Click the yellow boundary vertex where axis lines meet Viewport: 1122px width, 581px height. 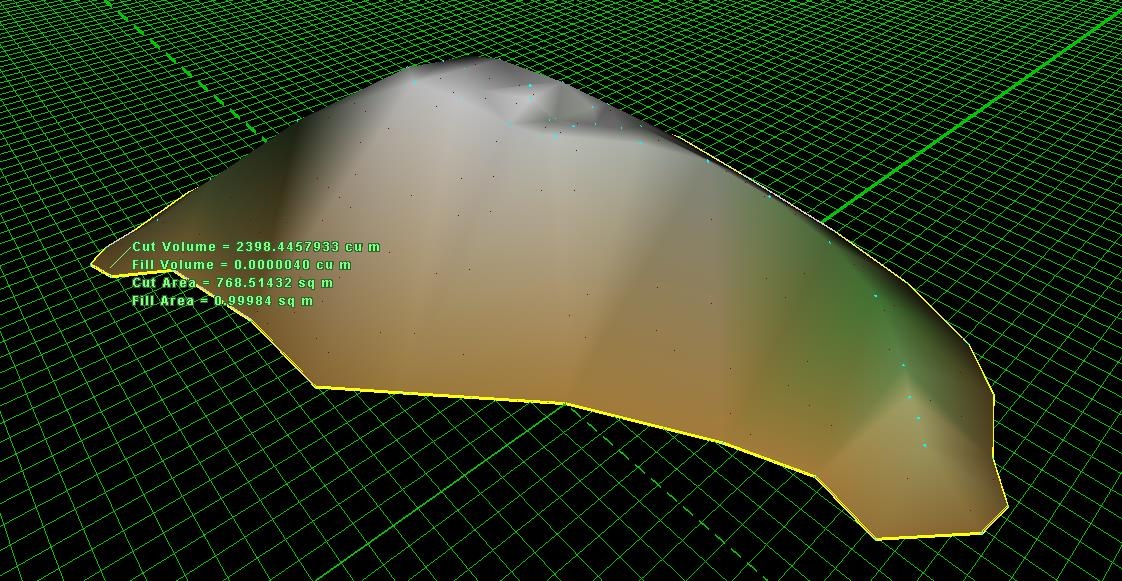565,404
